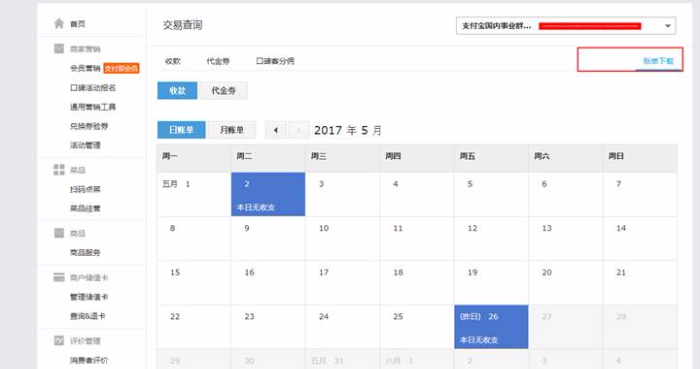The height and width of the screenshot is (369, 700).
Task: Click the 商家营销 section icon
Action: 59,48
